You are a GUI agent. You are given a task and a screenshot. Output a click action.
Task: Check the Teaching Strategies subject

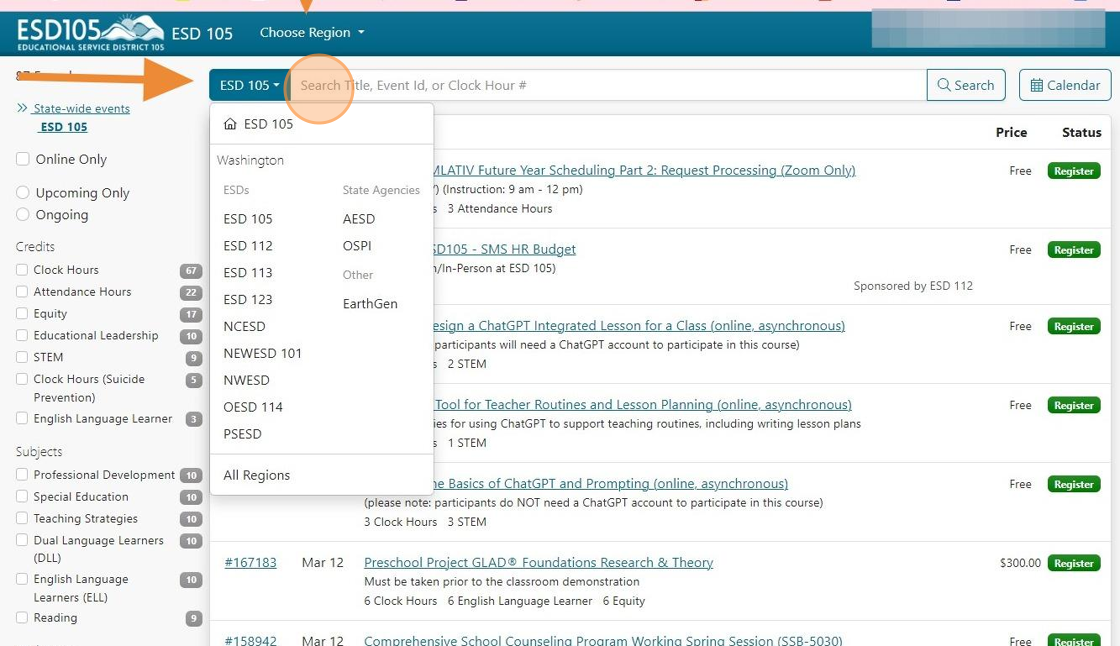[22, 518]
